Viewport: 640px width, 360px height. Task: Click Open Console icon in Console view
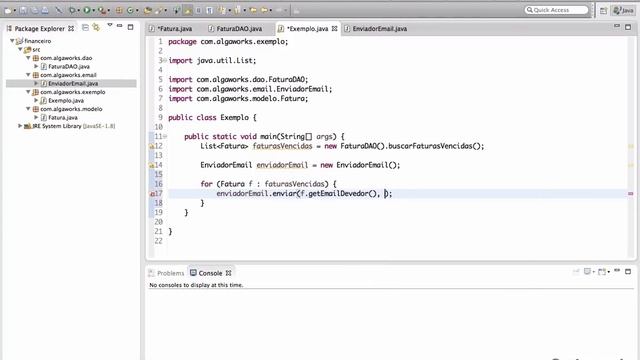tap(602, 271)
